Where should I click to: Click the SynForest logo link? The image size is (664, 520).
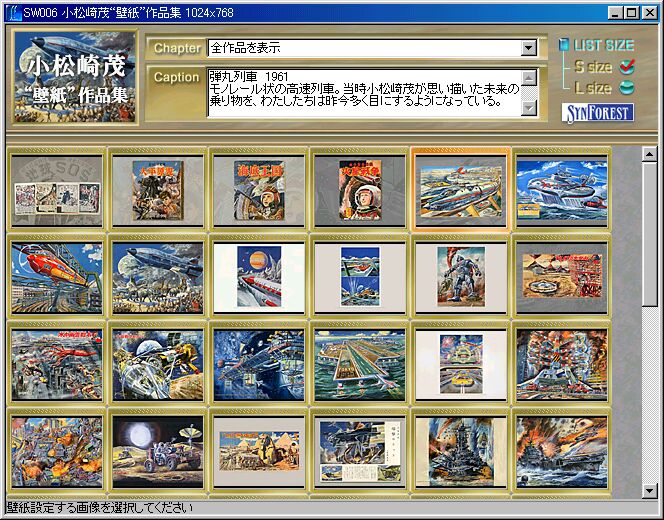pos(598,113)
